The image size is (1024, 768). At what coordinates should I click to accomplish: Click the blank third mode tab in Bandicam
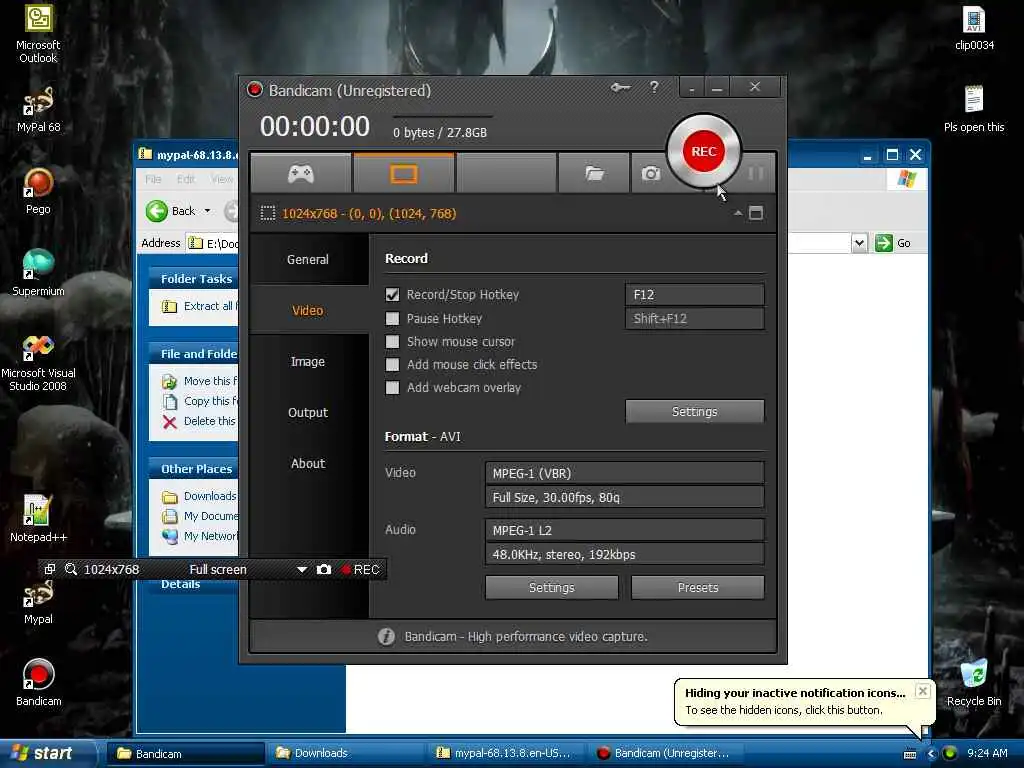[506, 174]
